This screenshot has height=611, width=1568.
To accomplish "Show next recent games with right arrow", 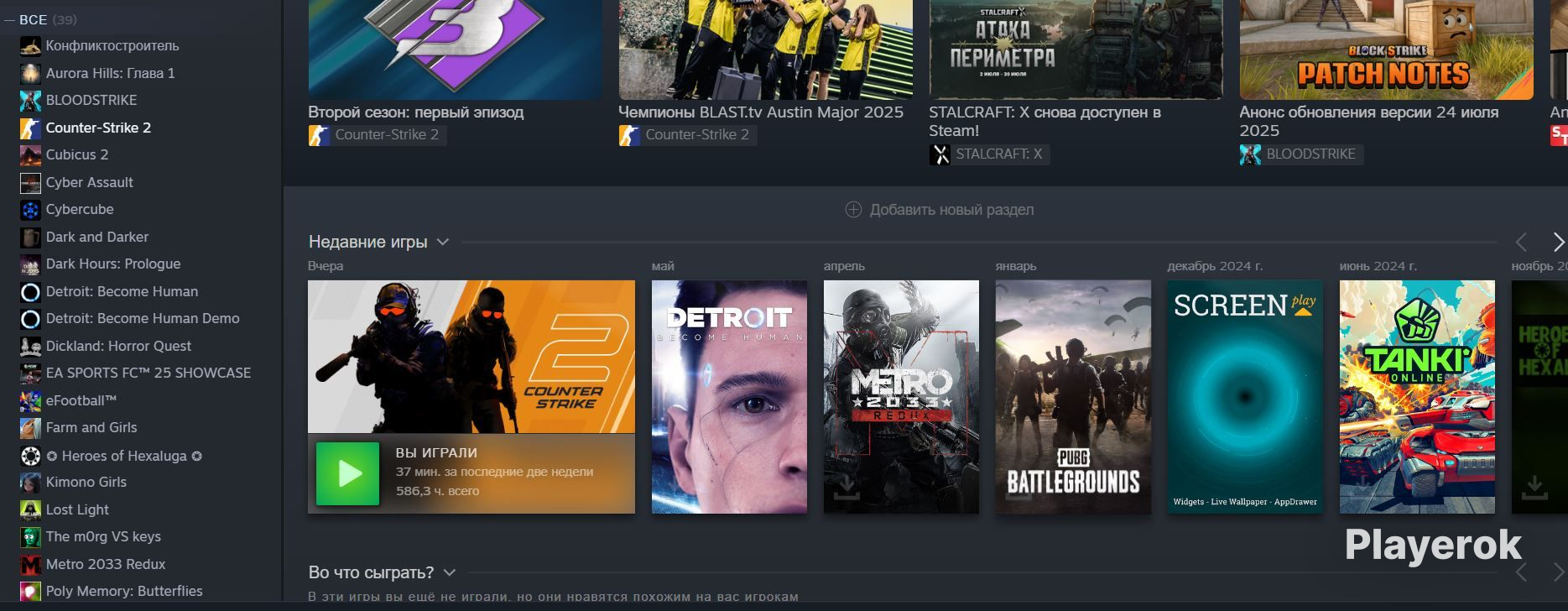I will 1558,243.
